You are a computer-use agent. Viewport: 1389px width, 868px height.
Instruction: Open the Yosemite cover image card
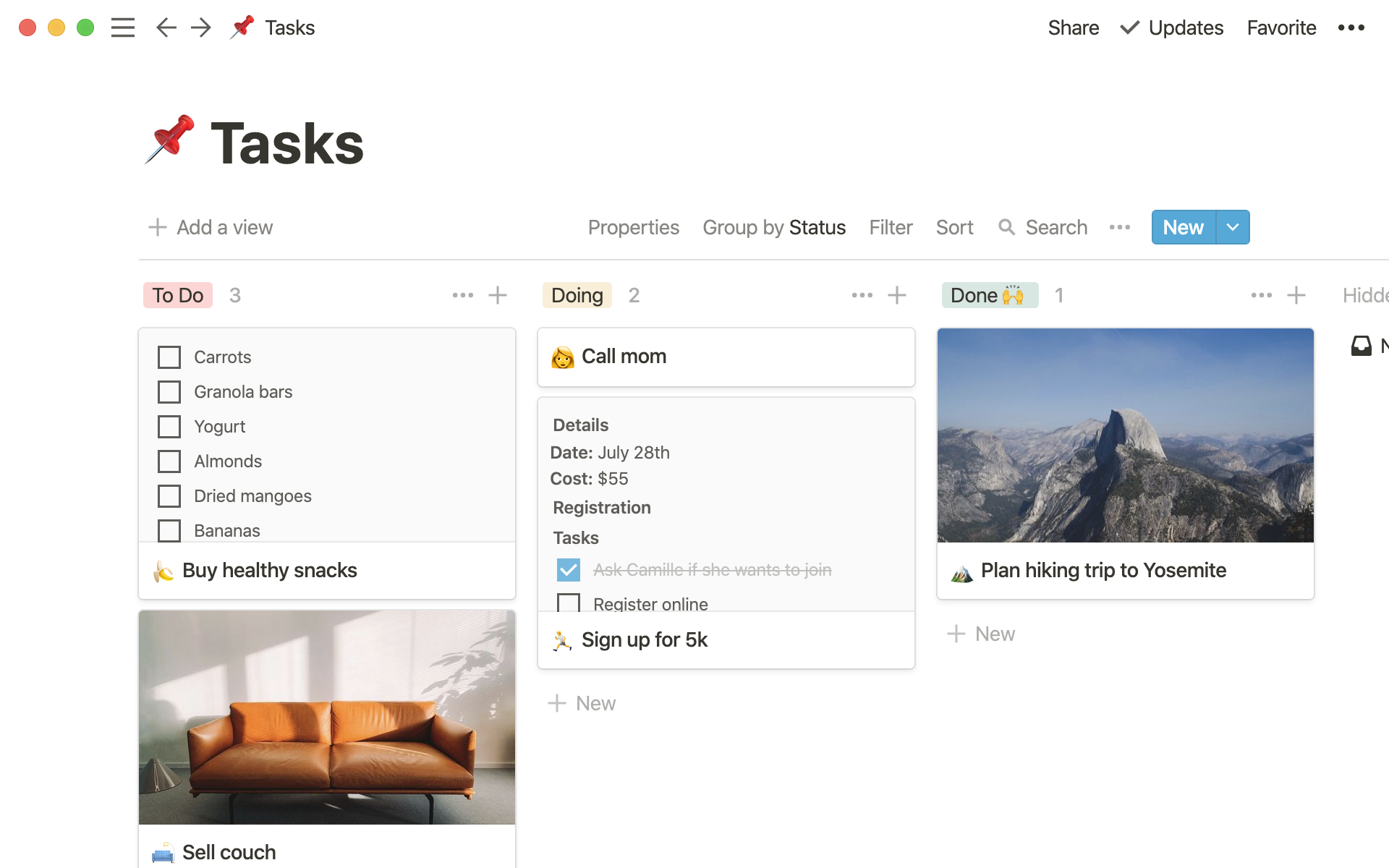click(1125, 435)
